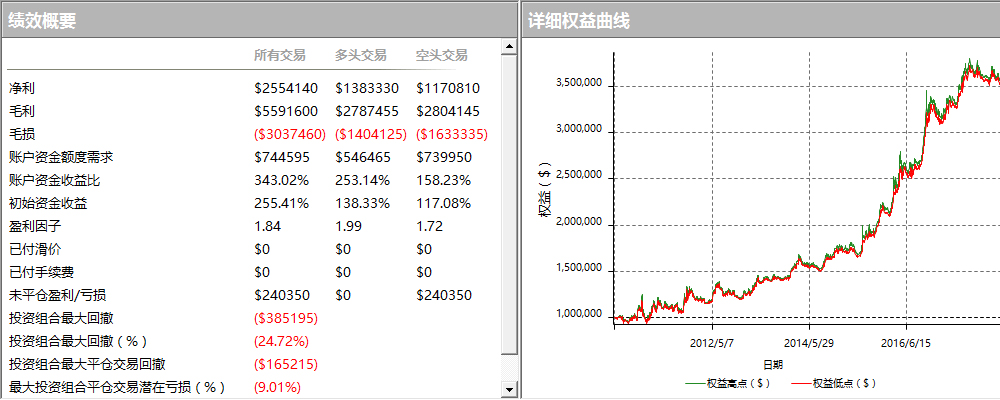Click the 2016/6/15 date axis label
The width and height of the screenshot is (1000, 400).
click(x=905, y=341)
